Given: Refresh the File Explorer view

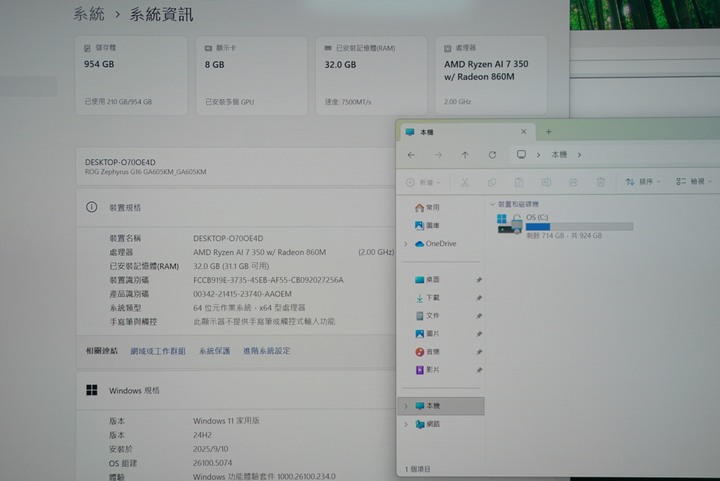Looking at the screenshot, I should 492,155.
